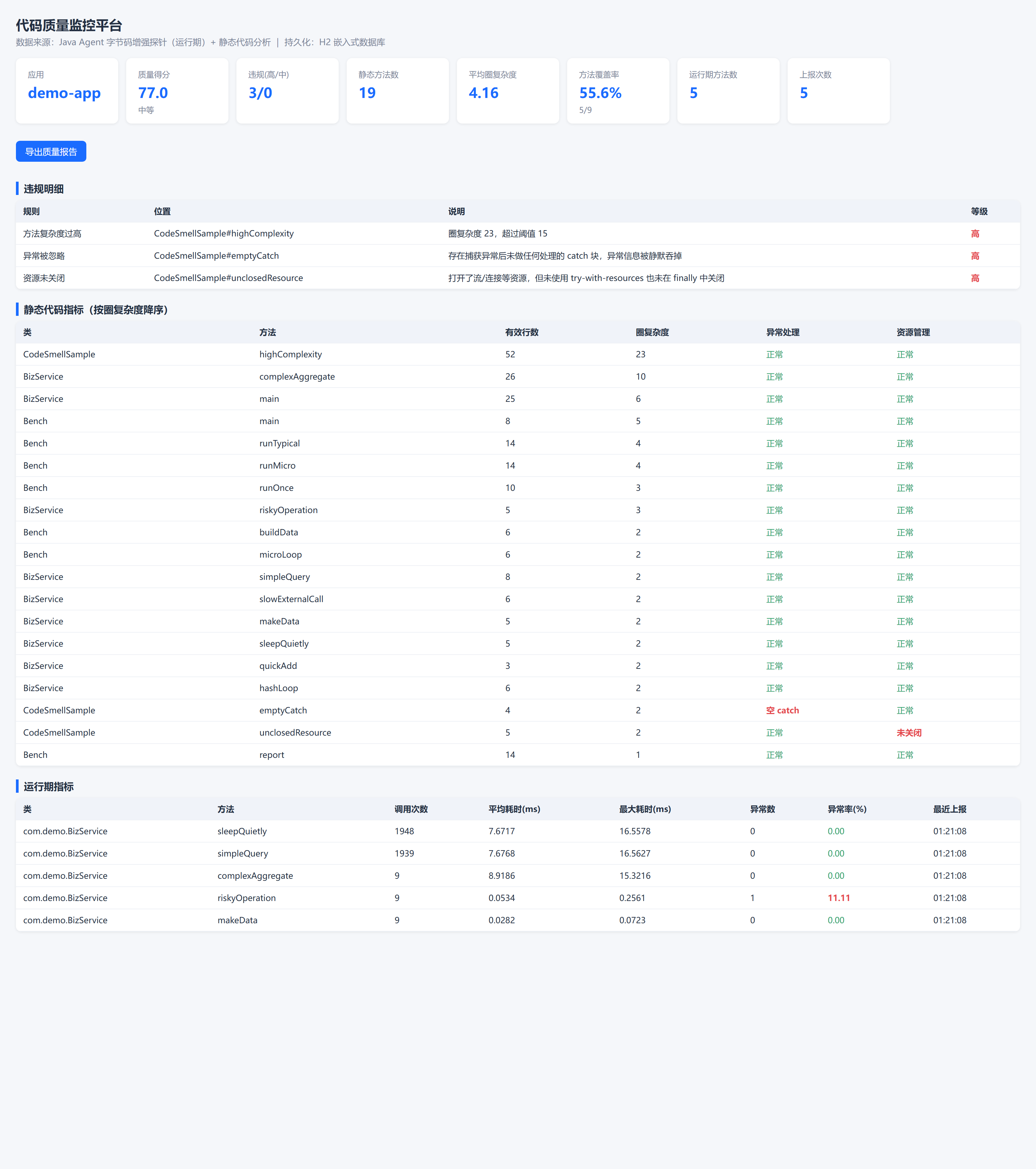Click the red 11.11 exception rate
This screenshot has height=1169, width=1036.
pos(839,898)
